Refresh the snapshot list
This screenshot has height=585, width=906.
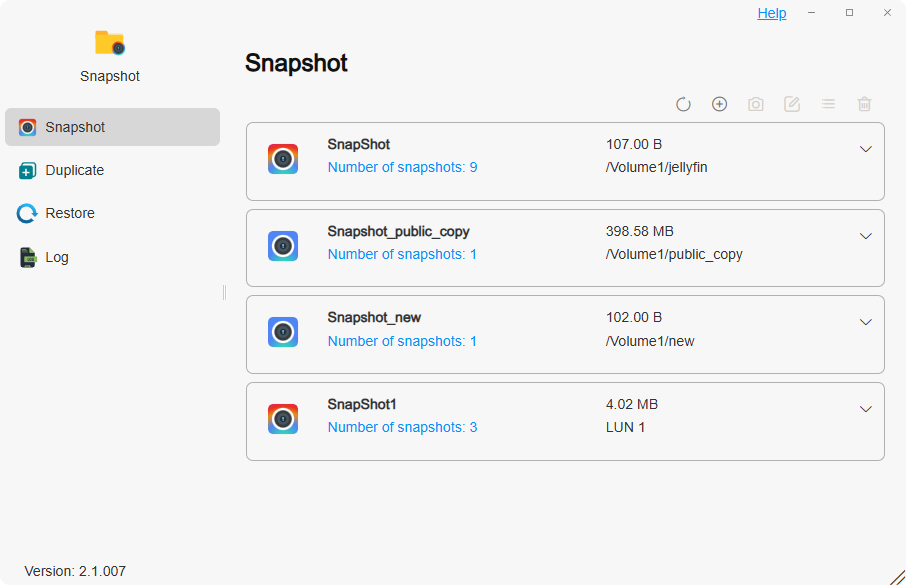click(684, 104)
